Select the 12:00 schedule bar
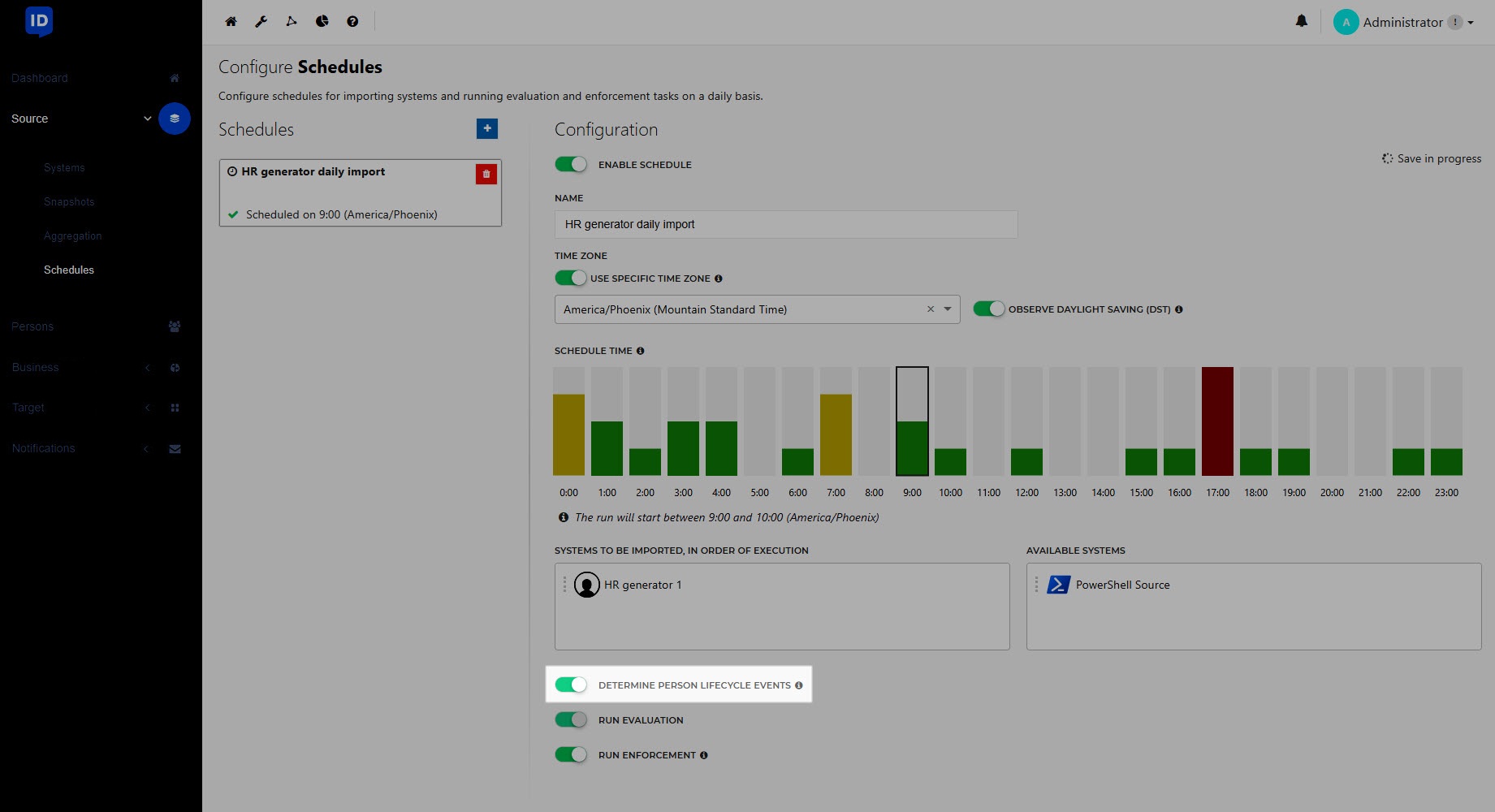This screenshot has width=1495, height=812. tap(1026, 421)
